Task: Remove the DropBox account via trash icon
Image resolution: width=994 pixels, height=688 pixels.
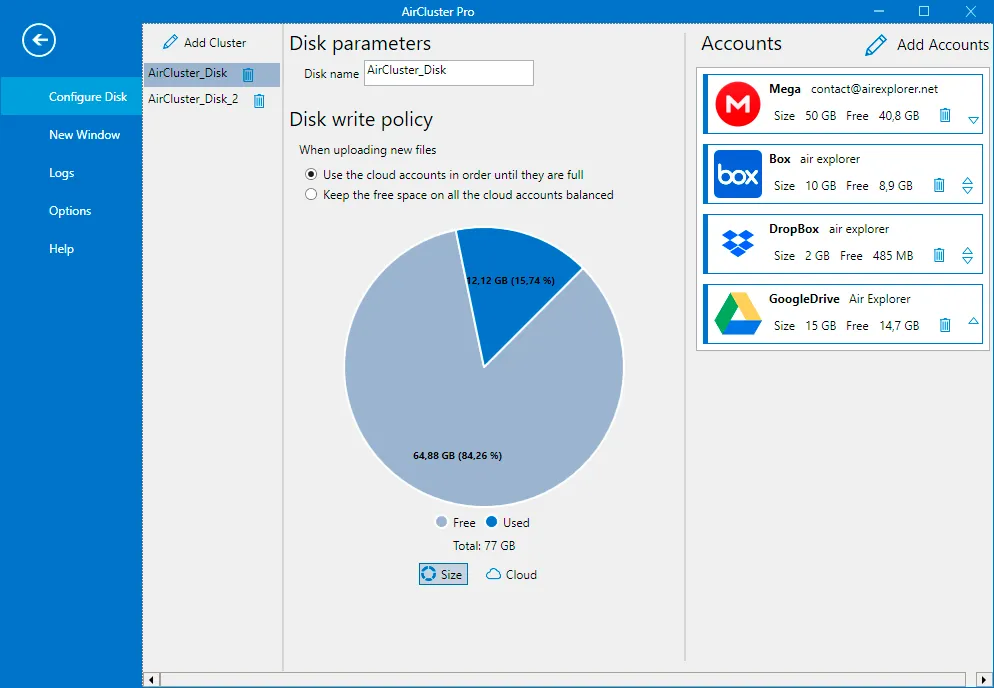Action: [x=939, y=255]
